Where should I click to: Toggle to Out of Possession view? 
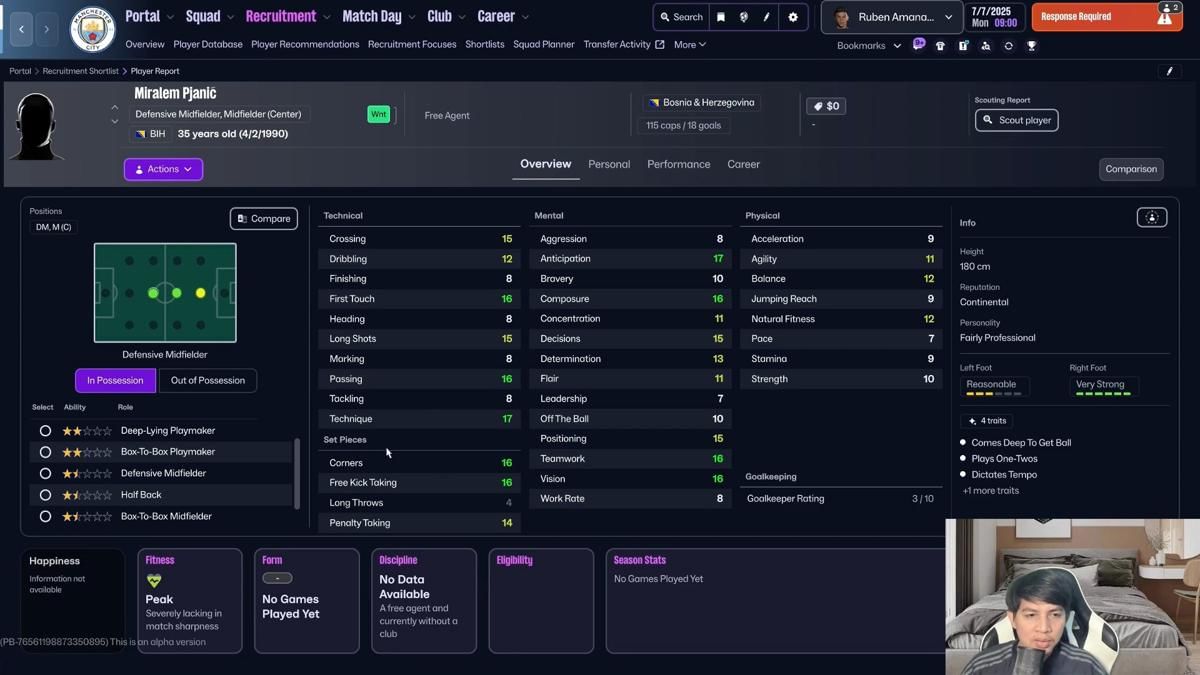click(207, 380)
